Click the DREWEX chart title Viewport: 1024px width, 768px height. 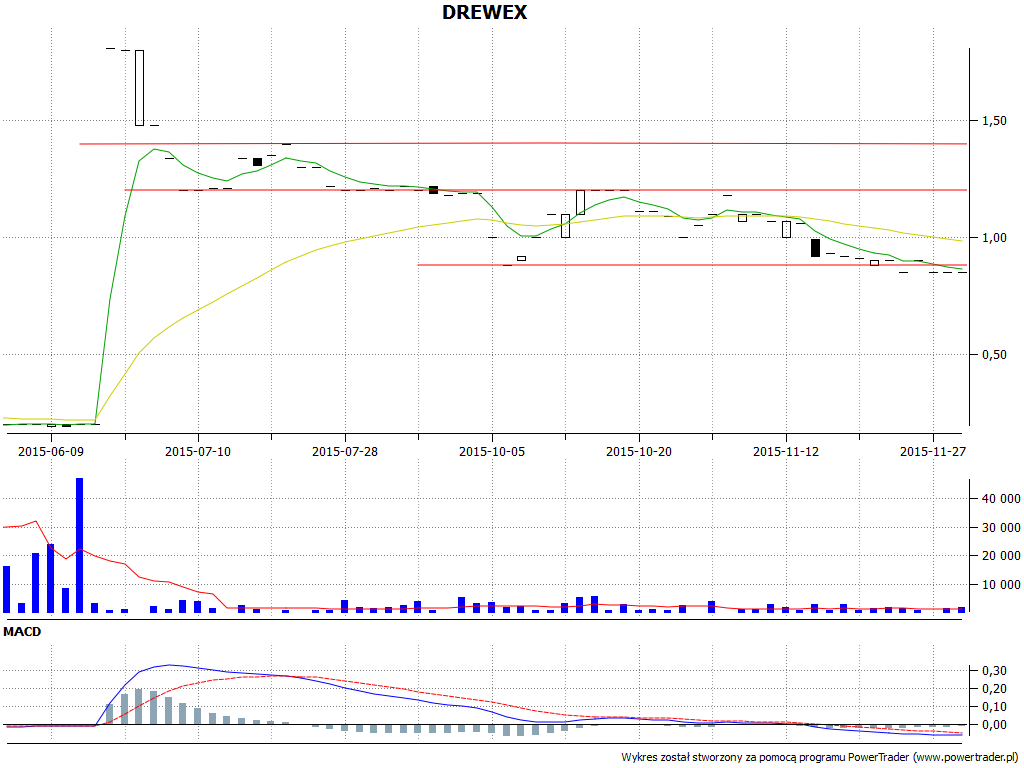tap(484, 12)
